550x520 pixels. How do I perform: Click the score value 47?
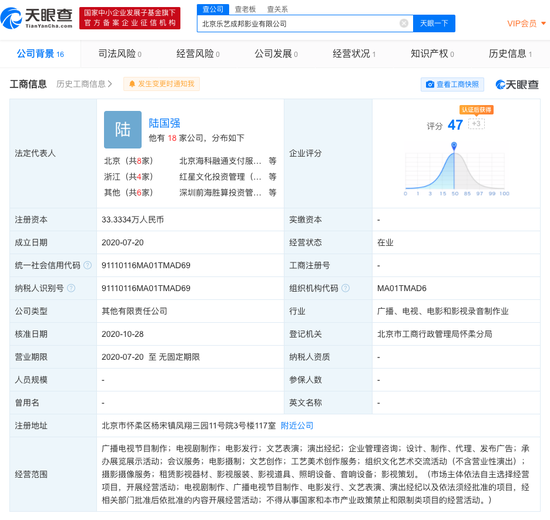pyautogui.click(x=455, y=125)
